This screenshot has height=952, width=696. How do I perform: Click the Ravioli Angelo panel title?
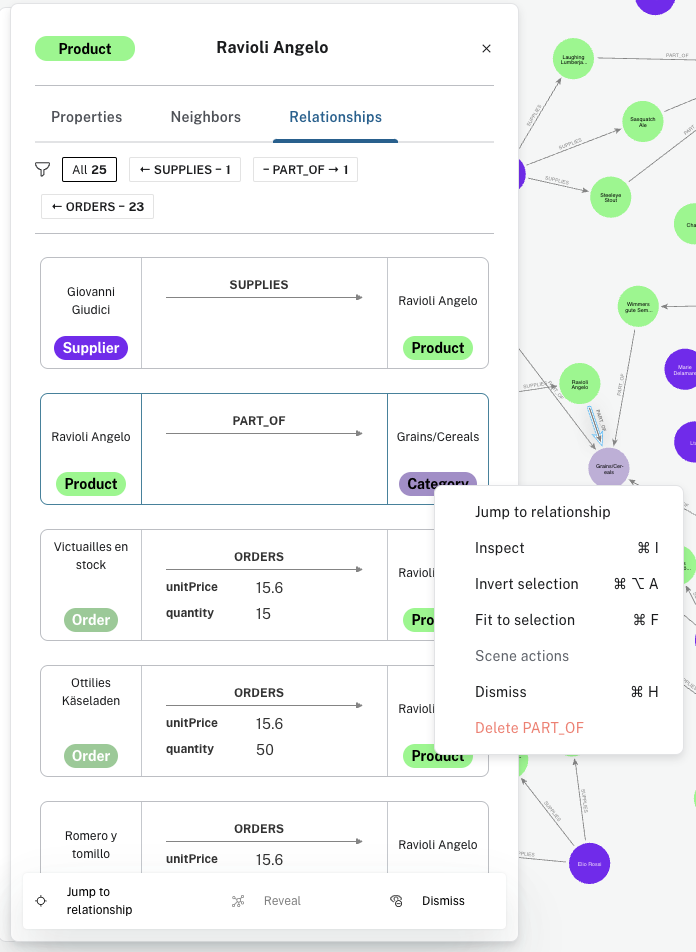(272, 47)
